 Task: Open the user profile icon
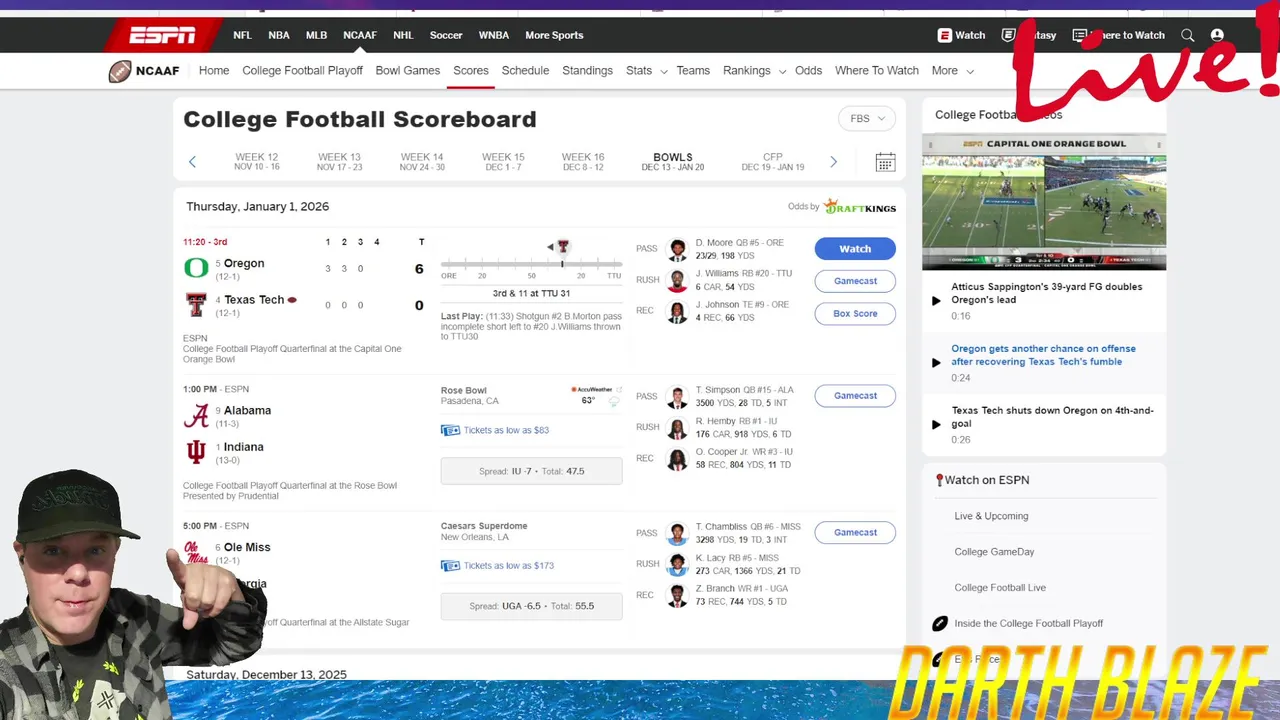pos(1217,35)
